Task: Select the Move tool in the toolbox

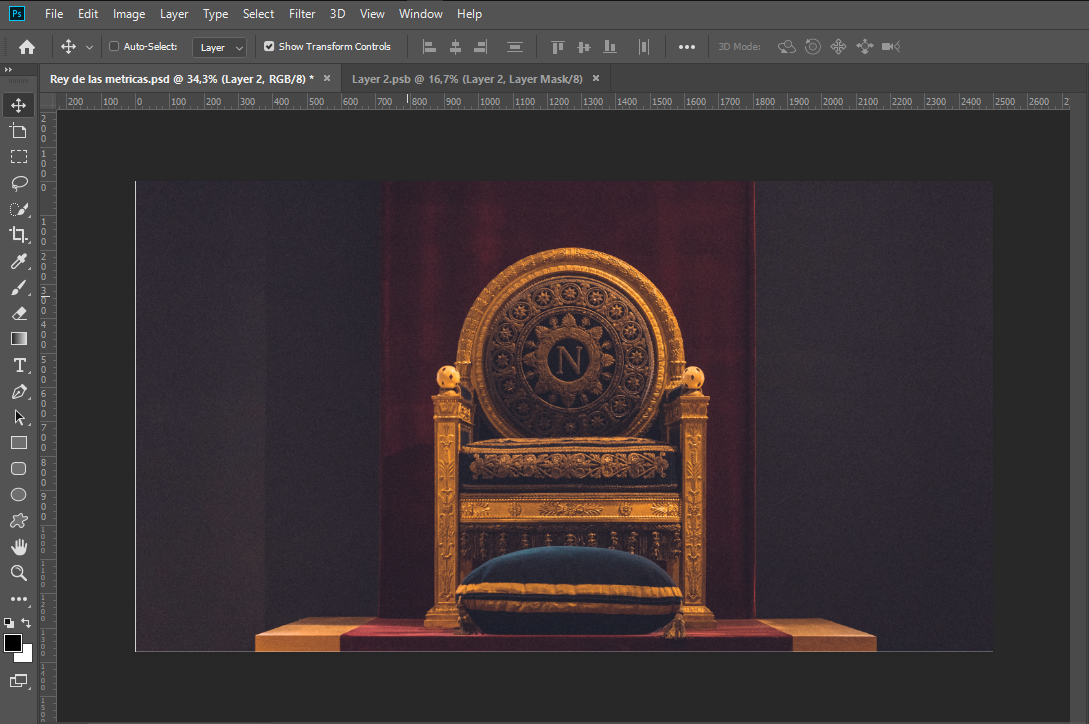Action: [19, 105]
